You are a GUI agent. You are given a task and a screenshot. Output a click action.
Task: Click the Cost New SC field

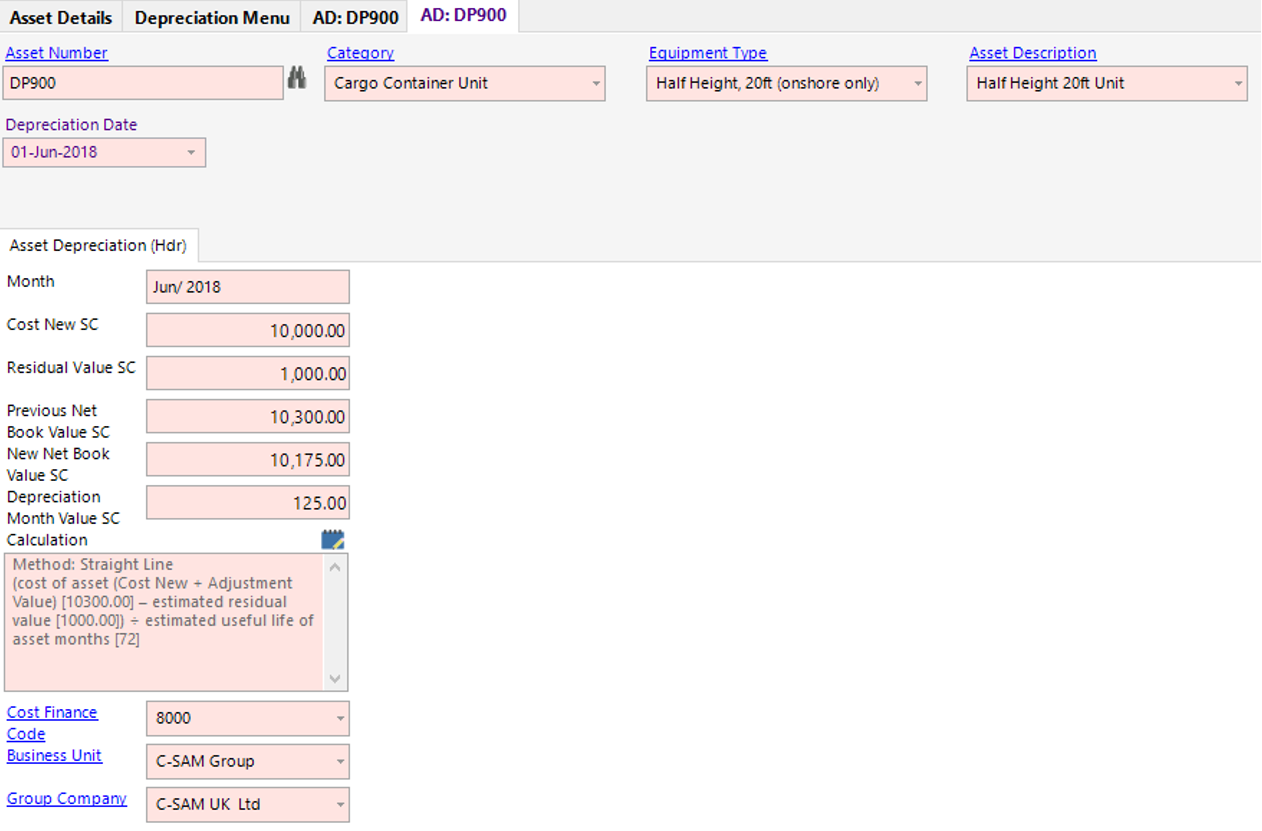point(248,330)
